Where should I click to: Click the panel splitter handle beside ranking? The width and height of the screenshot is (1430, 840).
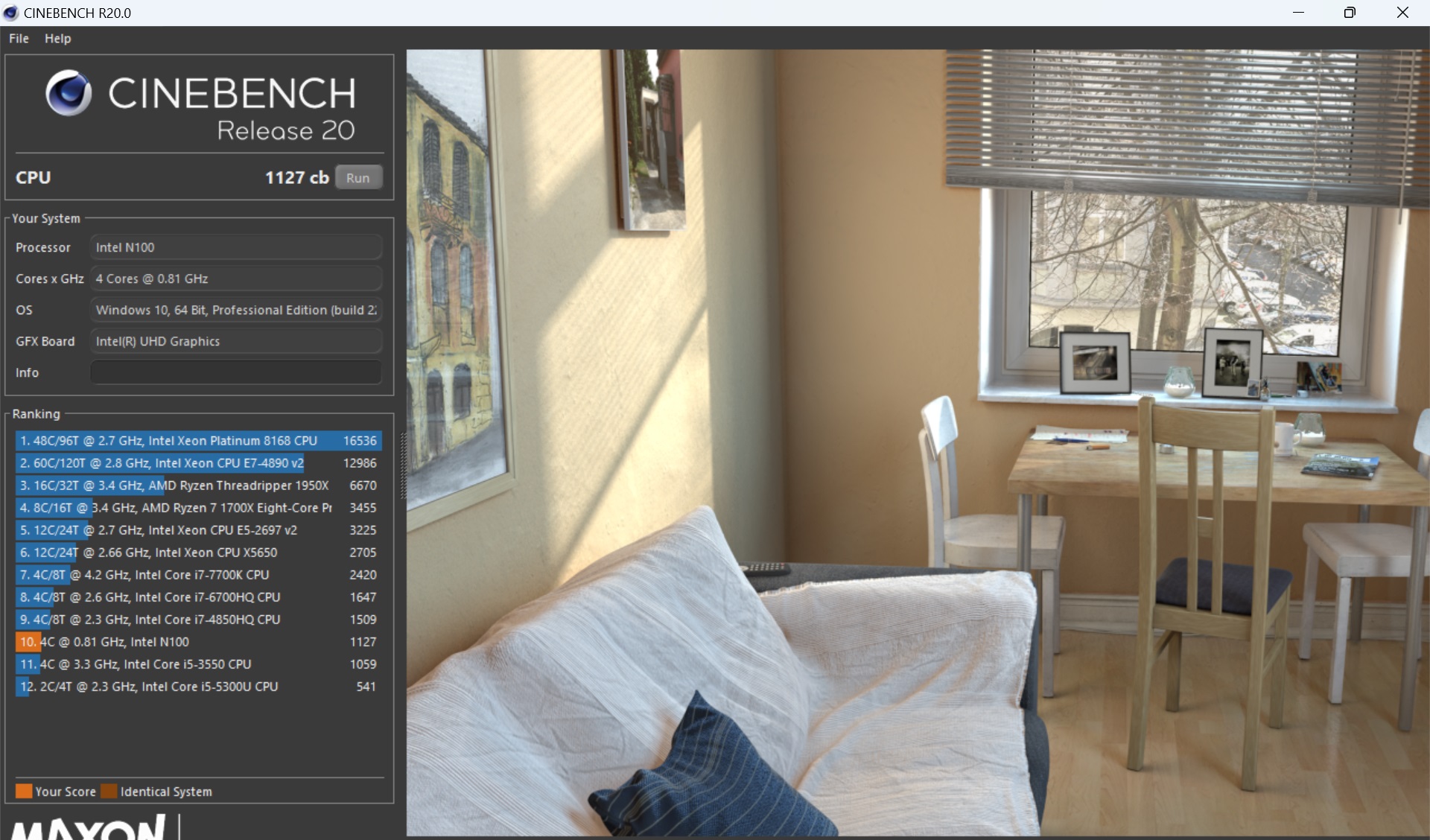pos(403,466)
